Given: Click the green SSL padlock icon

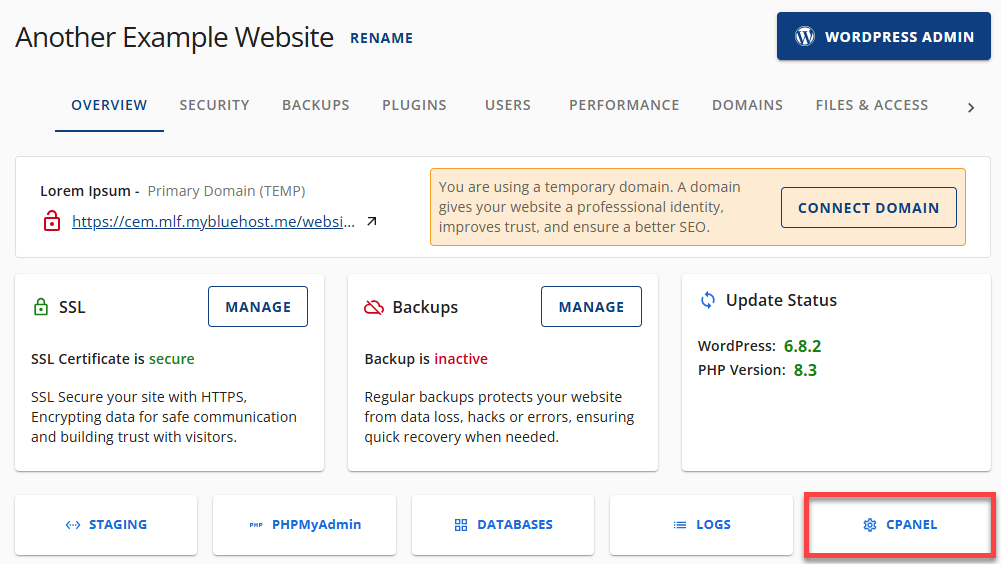Looking at the screenshot, I should pyautogui.click(x=41, y=307).
